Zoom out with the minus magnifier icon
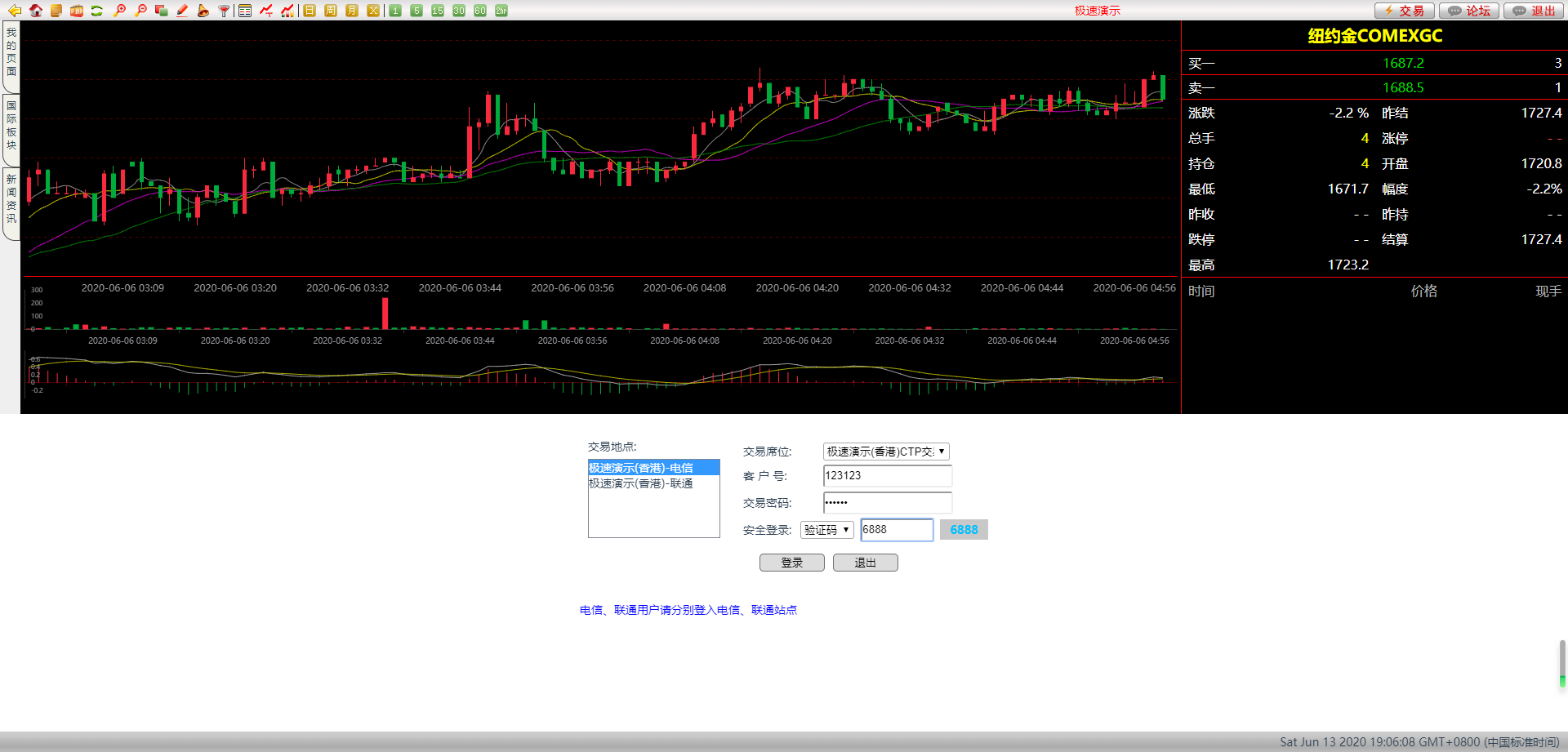Screen dimensions: 1568x752 (x=140, y=11)
